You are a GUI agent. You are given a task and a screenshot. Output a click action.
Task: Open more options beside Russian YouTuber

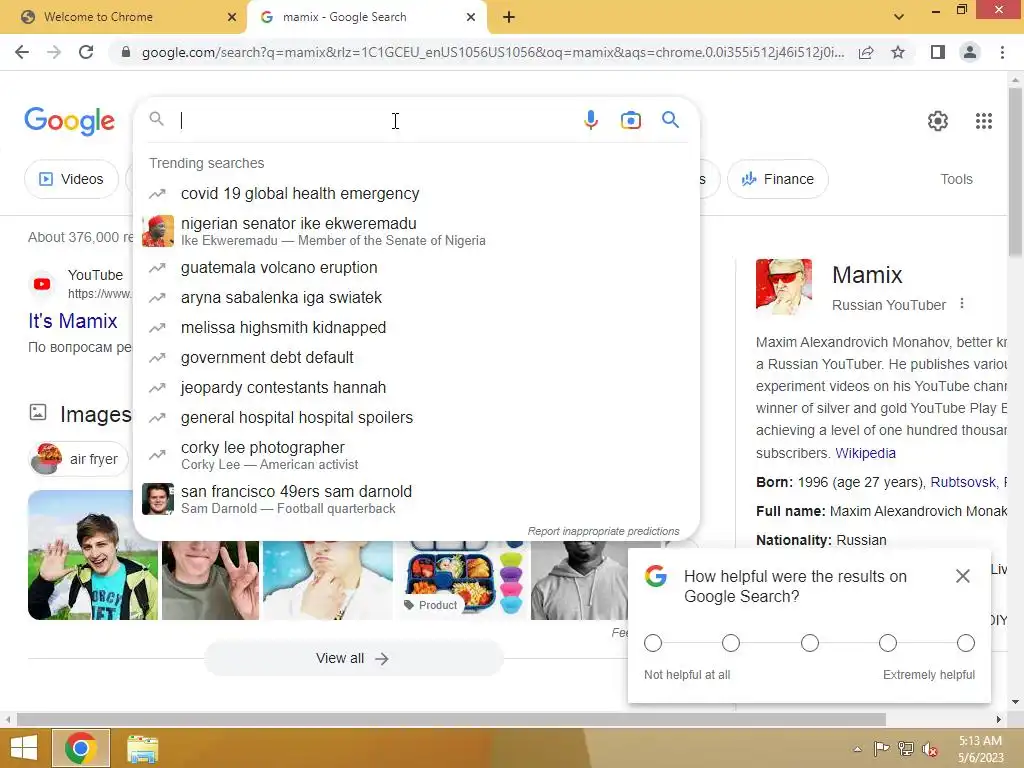(961, 304)
